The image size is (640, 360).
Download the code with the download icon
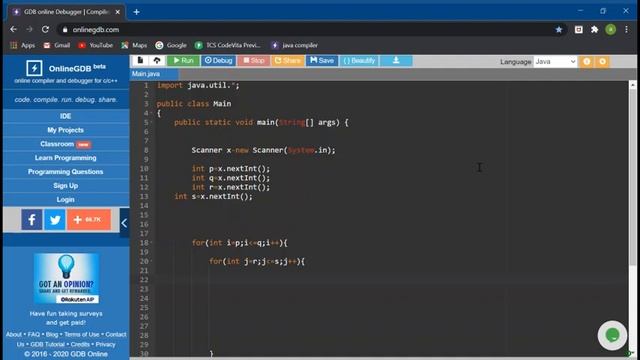pos(396,60)
